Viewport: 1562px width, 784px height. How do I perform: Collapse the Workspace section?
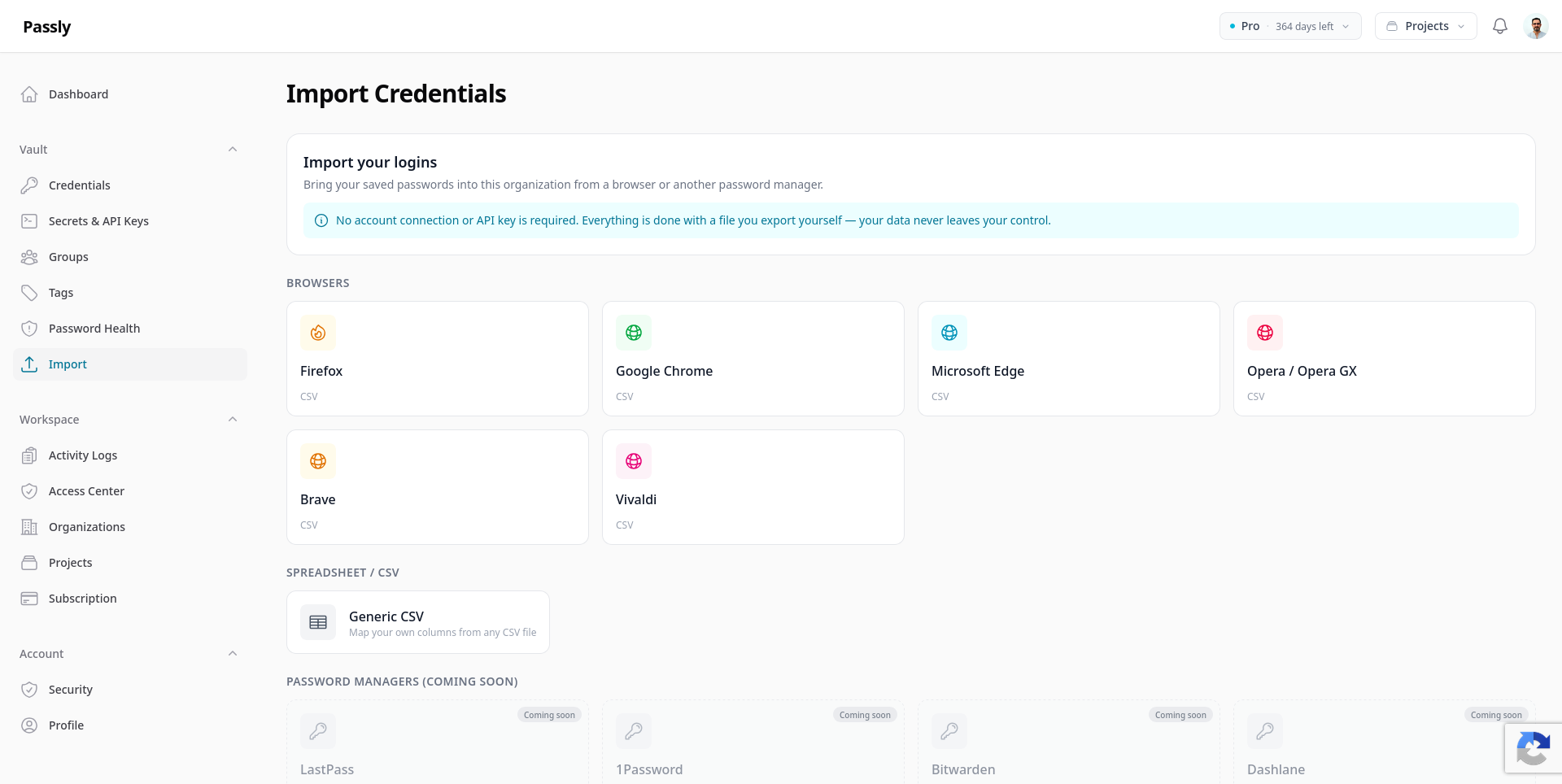click(233, 420)
